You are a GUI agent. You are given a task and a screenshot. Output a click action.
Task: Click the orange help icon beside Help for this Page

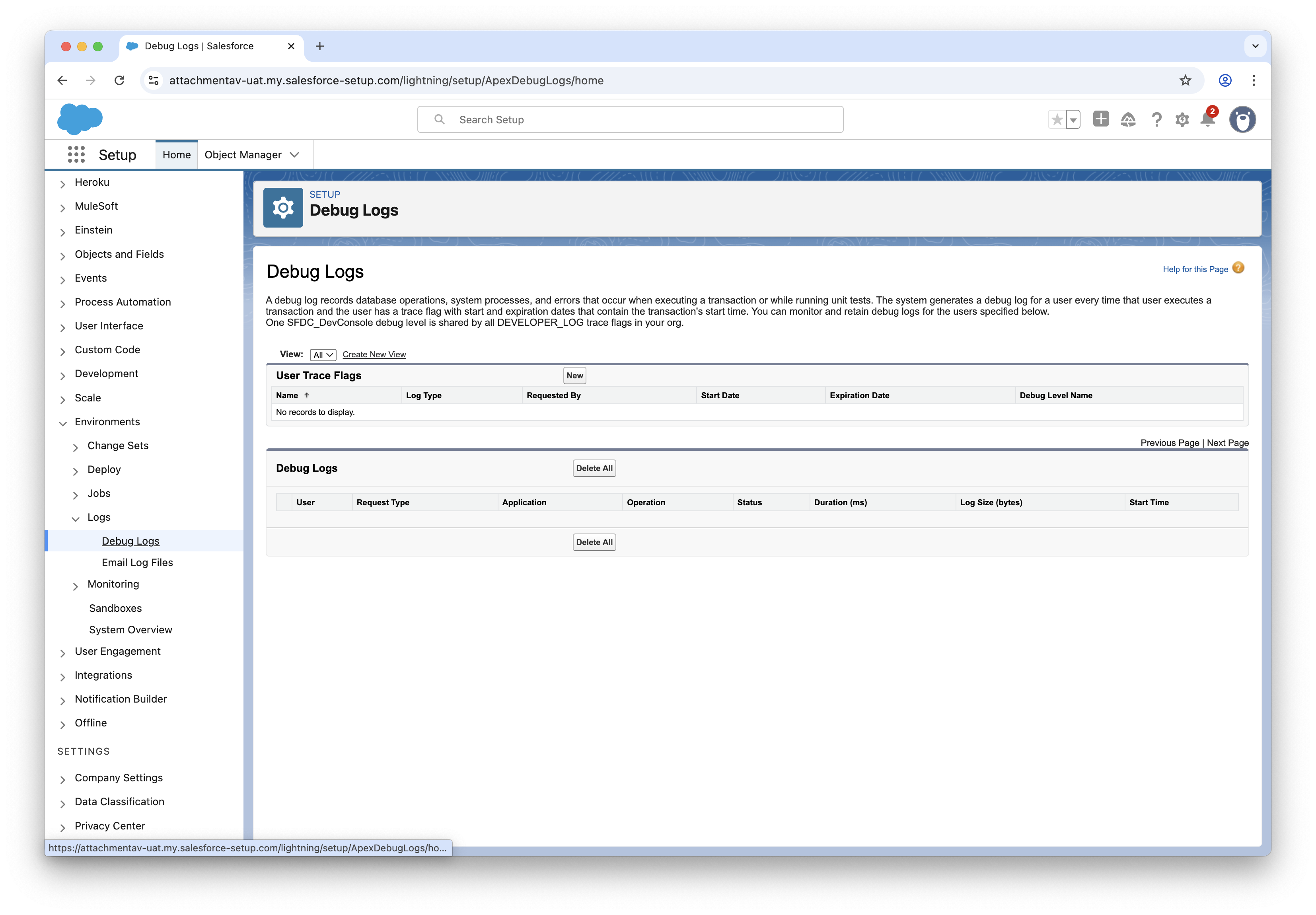1238,268
